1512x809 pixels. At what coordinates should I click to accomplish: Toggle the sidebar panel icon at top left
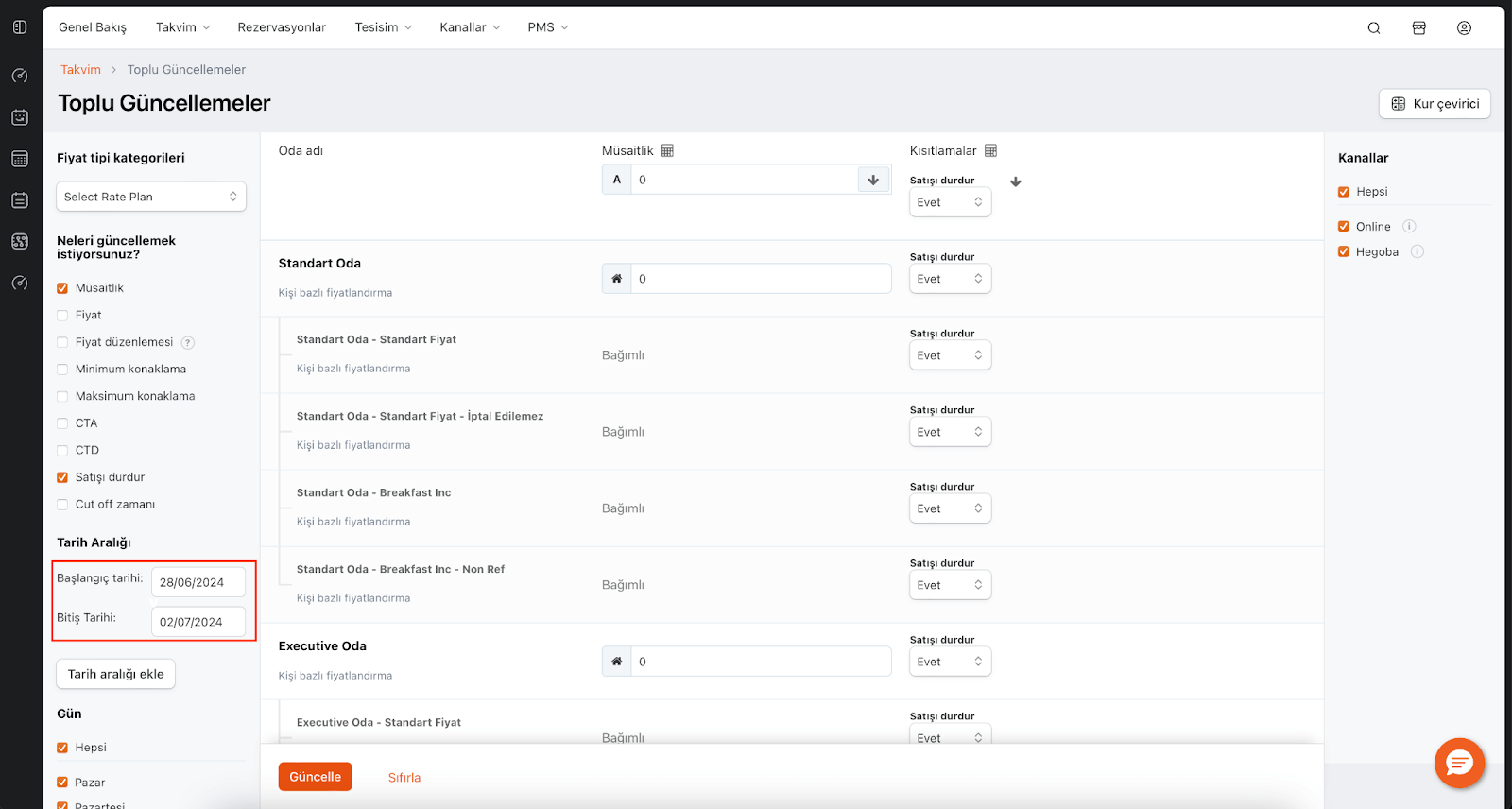click(x=20, y=27)
